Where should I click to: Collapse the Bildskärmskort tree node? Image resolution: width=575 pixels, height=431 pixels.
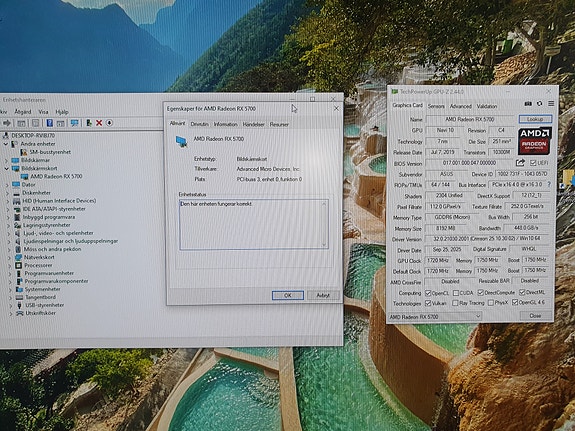[6, 168]
